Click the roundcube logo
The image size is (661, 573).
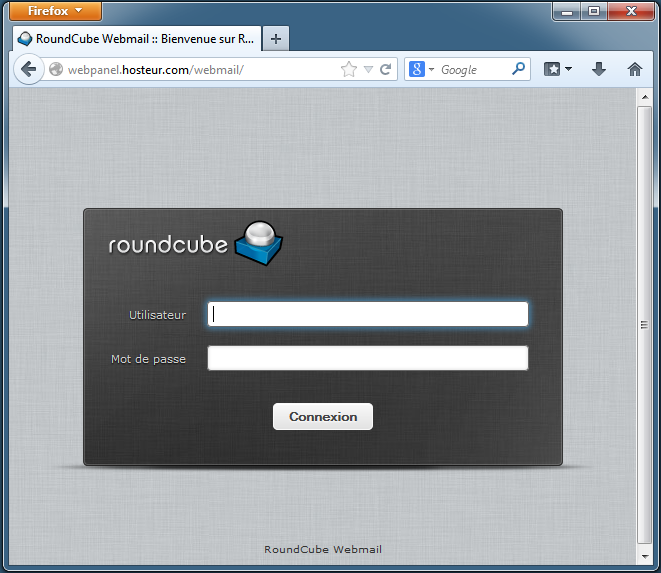(196, 242)
